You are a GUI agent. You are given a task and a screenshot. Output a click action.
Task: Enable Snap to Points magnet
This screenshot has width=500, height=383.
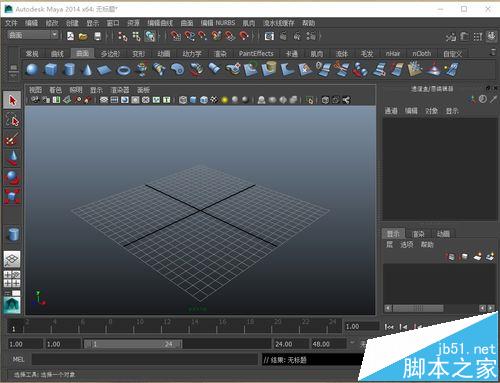click(x=202, y=36)
